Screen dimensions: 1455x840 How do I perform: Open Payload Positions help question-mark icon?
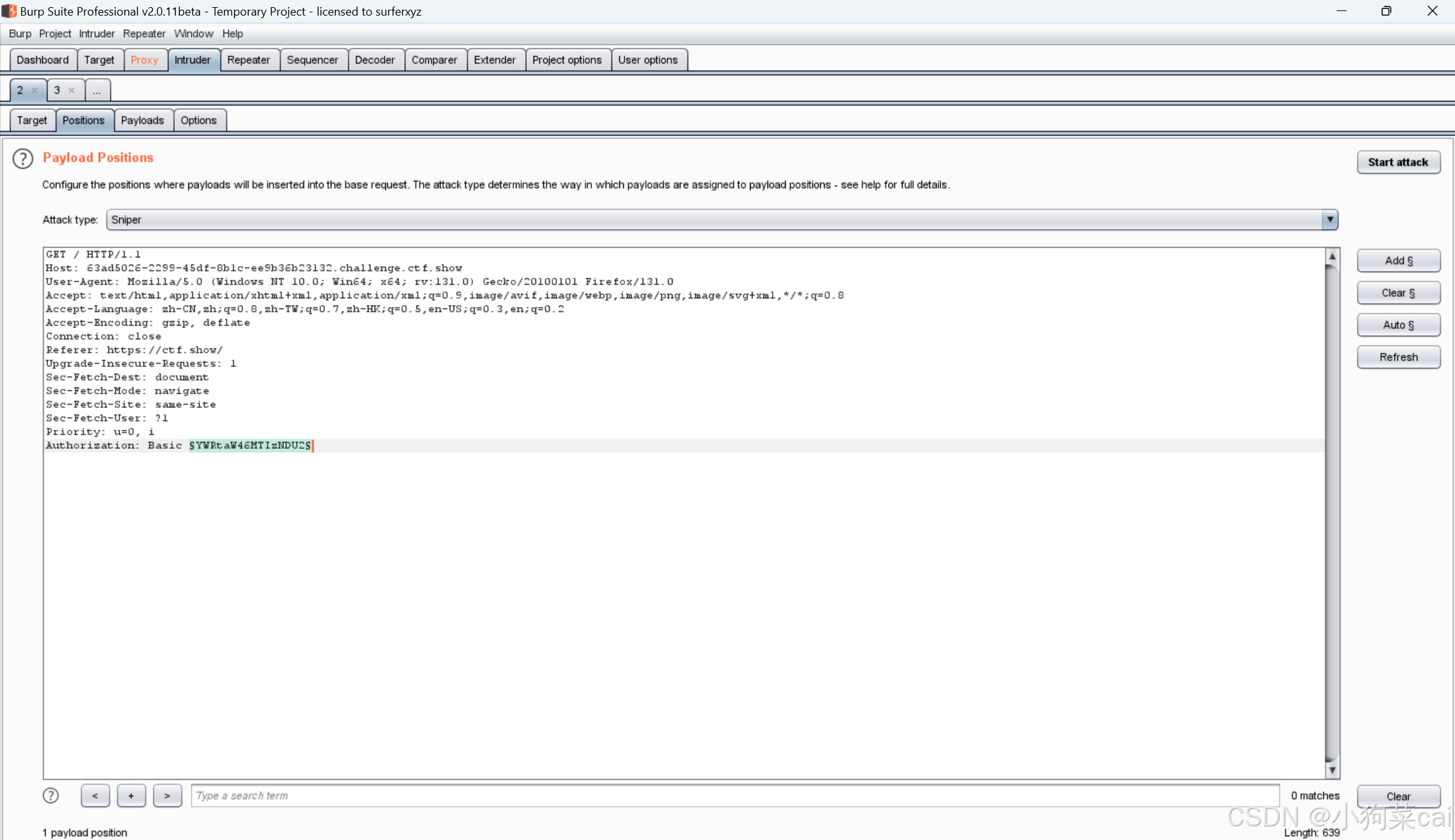pos(23,159)
